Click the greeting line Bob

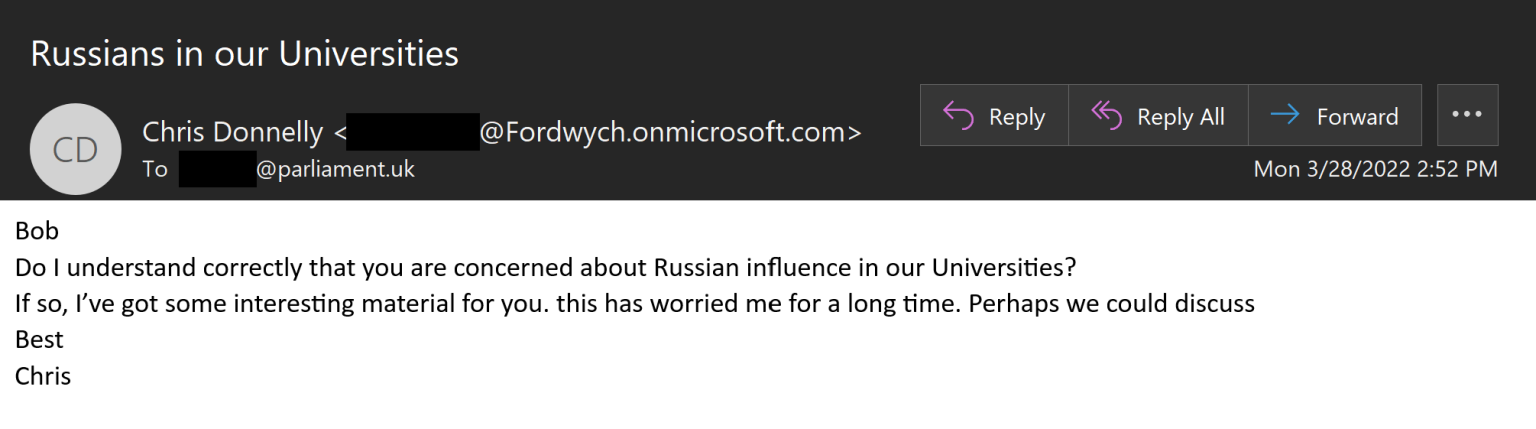pyautogui.click(x=37, y=231)
